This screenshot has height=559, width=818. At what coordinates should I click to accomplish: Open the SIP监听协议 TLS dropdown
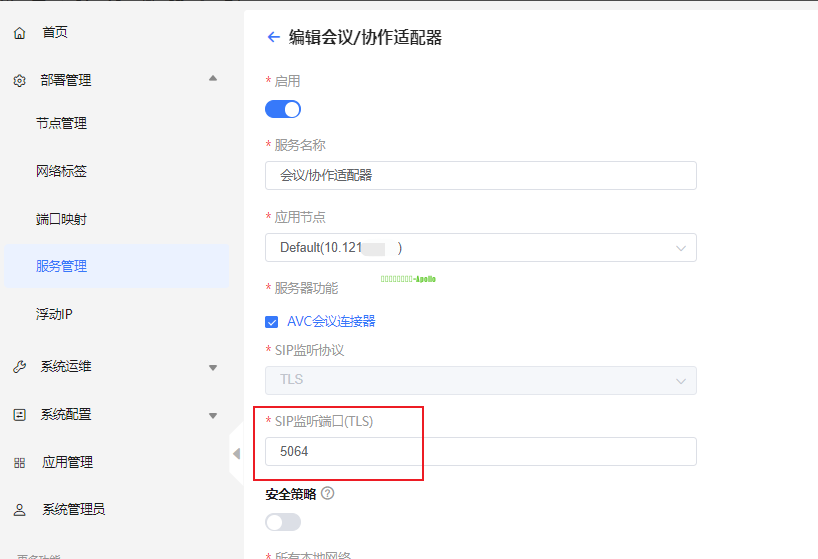click(480, 380)
